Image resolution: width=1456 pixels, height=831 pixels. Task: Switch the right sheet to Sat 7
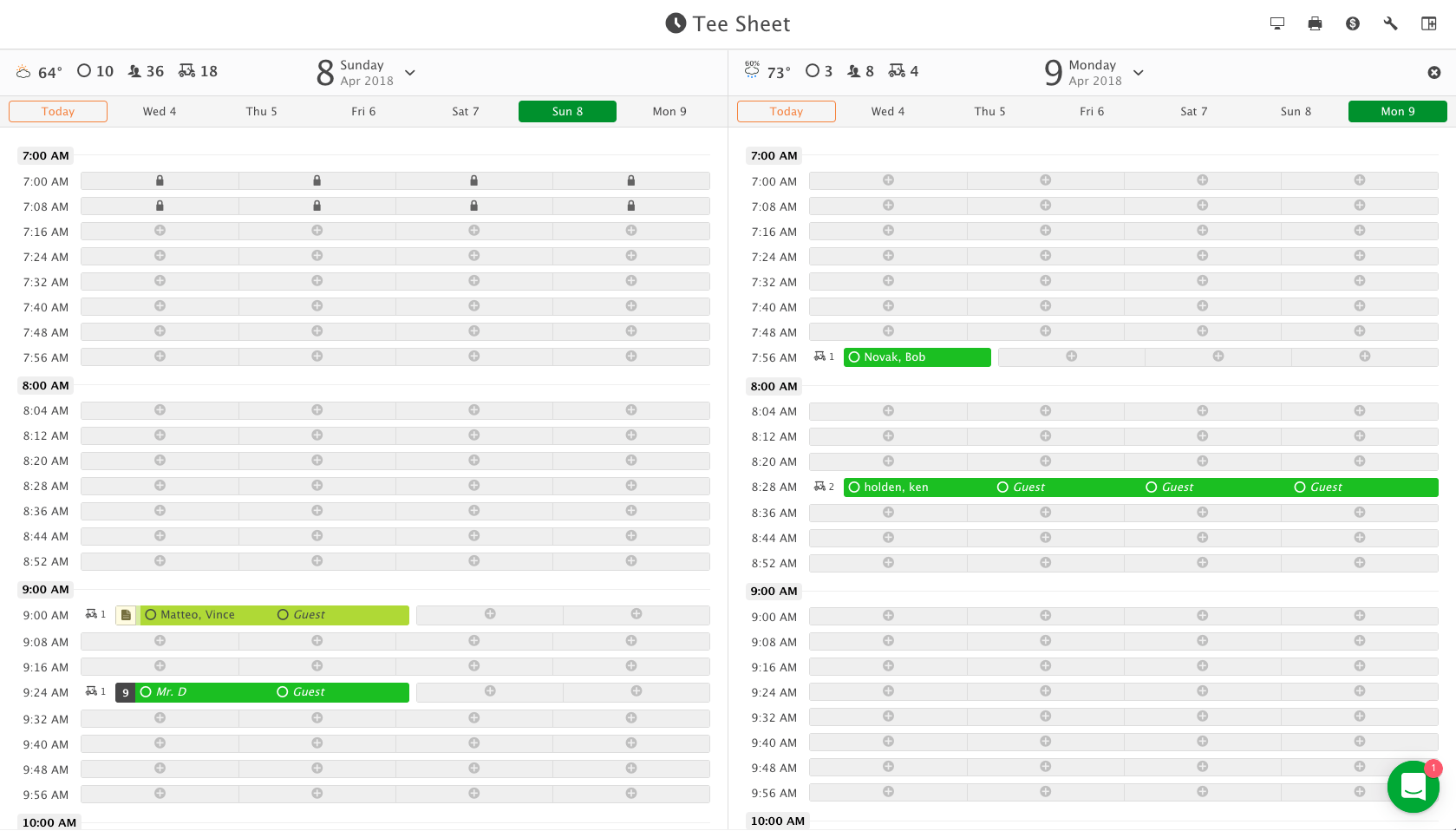point(1193,112)
